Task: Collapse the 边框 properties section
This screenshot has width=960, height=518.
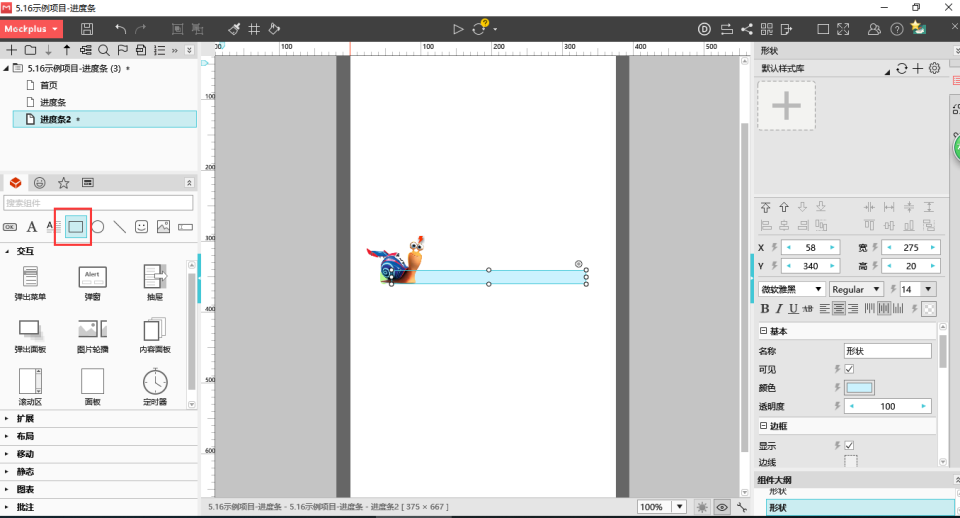Action: 763,426
